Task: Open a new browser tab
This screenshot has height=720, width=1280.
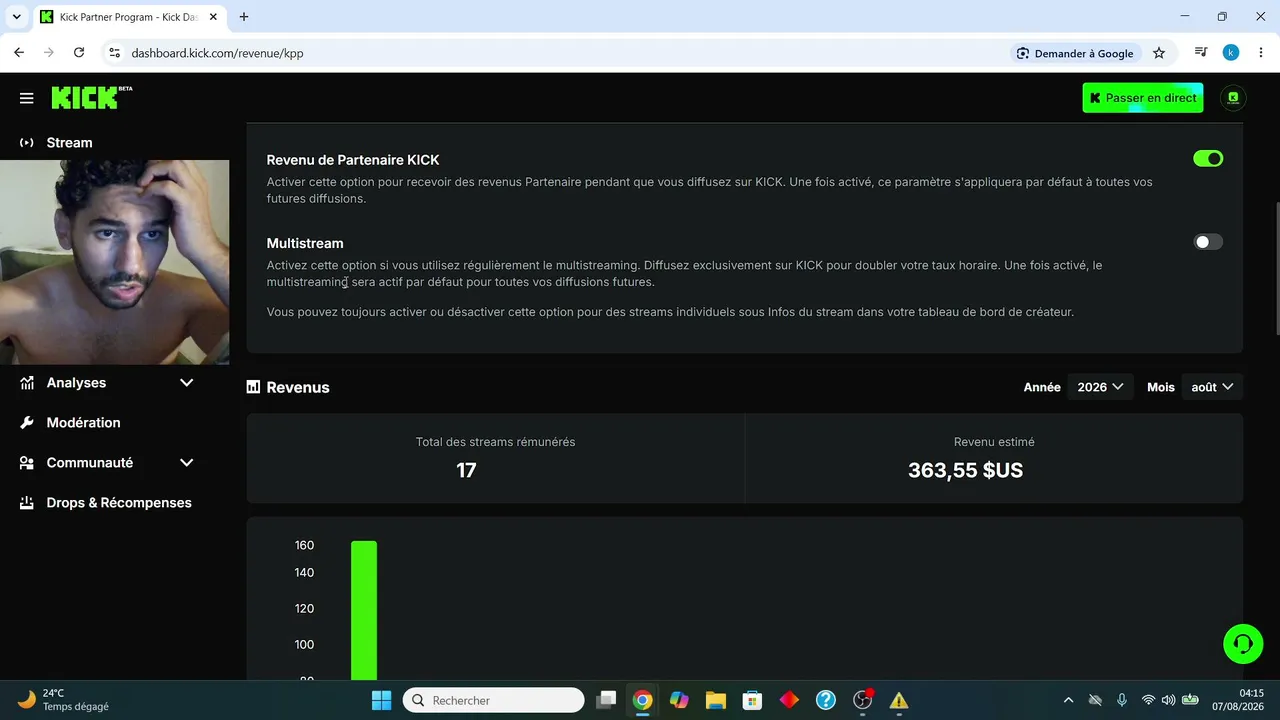Action: 244,17
